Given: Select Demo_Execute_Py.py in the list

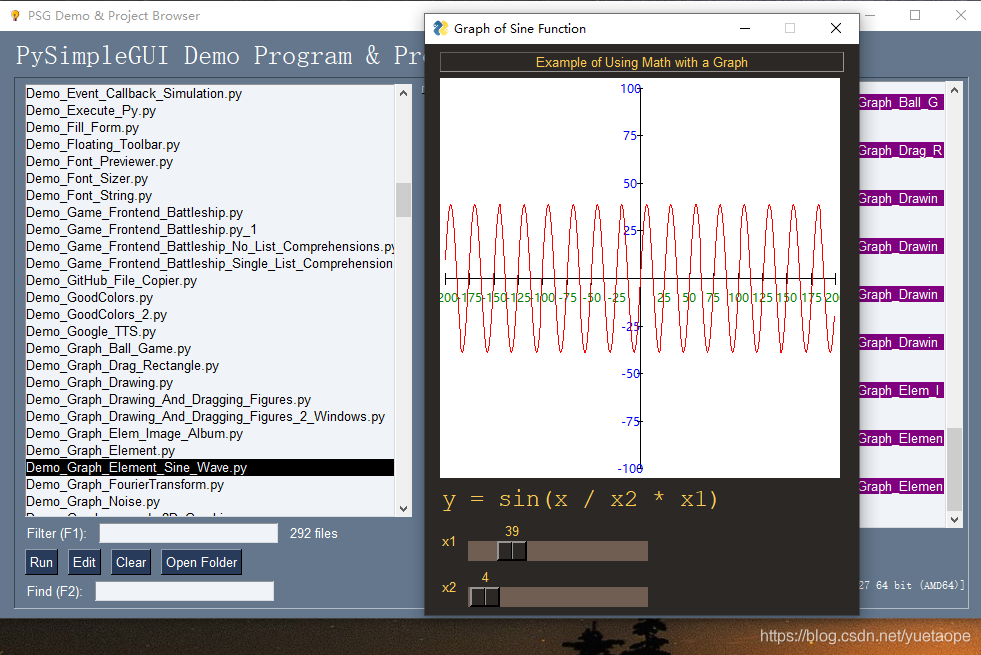Looking at the screenshot, I should (x=210, y=110).
